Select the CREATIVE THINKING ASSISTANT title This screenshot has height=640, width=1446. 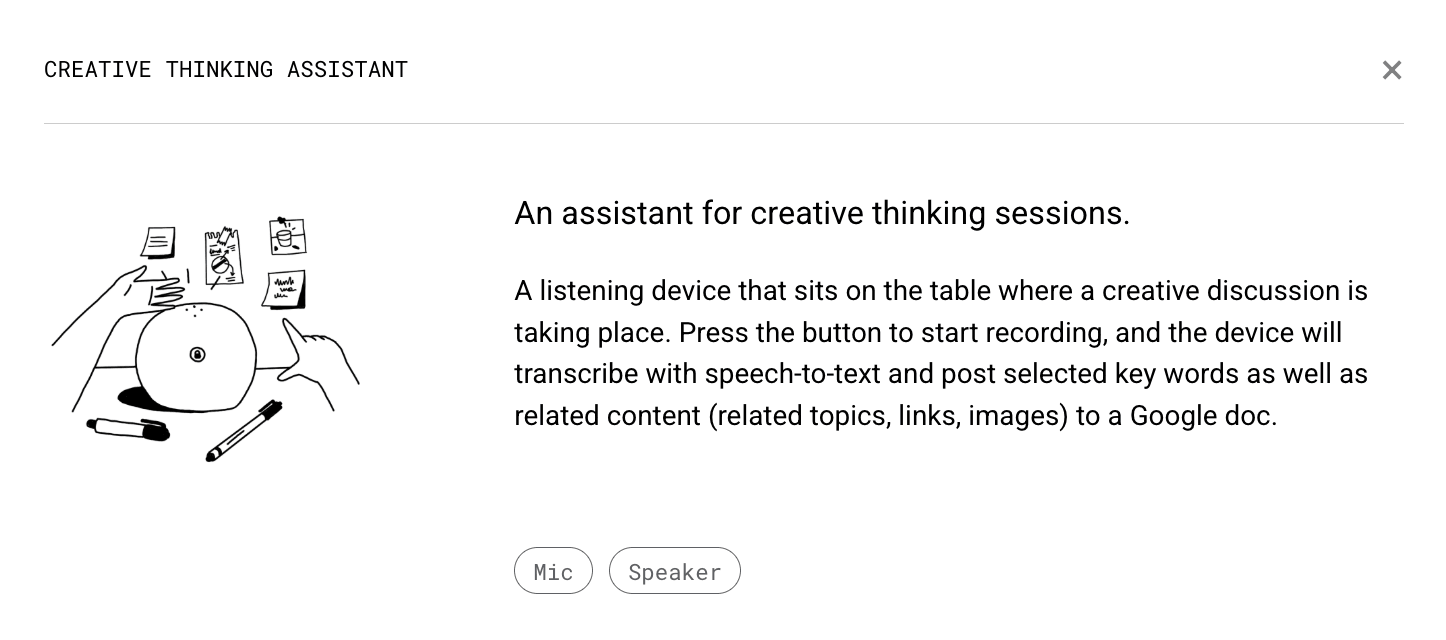pos(226,69)
